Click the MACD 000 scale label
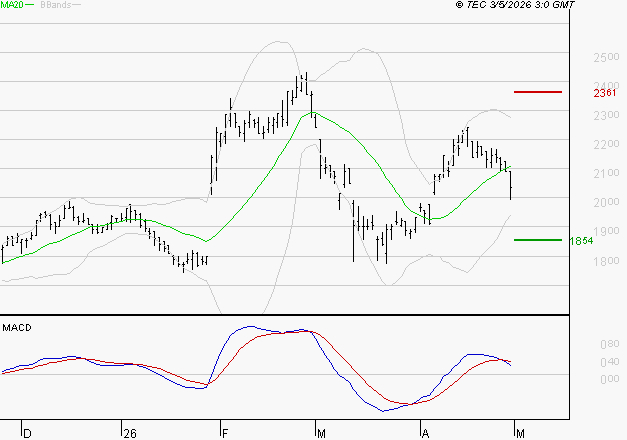Viewport: 627px width, 440px height. pyautogui.click(x=610, y=379)
